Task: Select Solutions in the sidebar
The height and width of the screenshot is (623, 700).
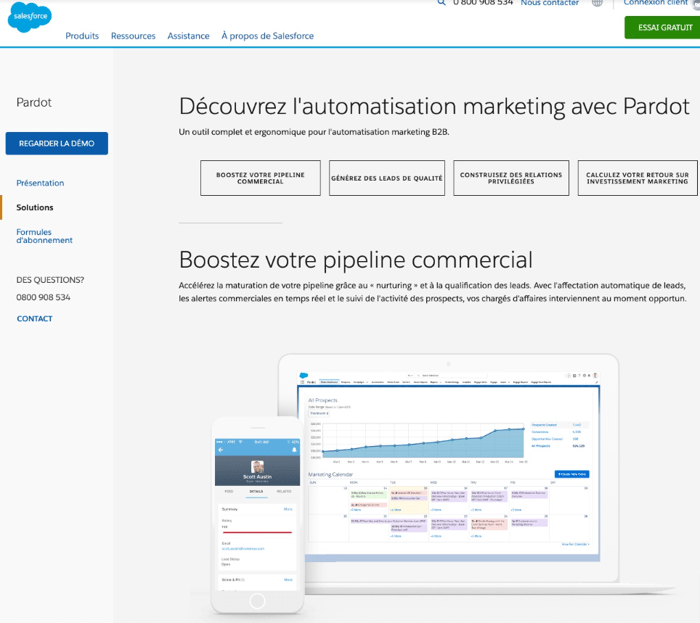Action: coord(35,208)
